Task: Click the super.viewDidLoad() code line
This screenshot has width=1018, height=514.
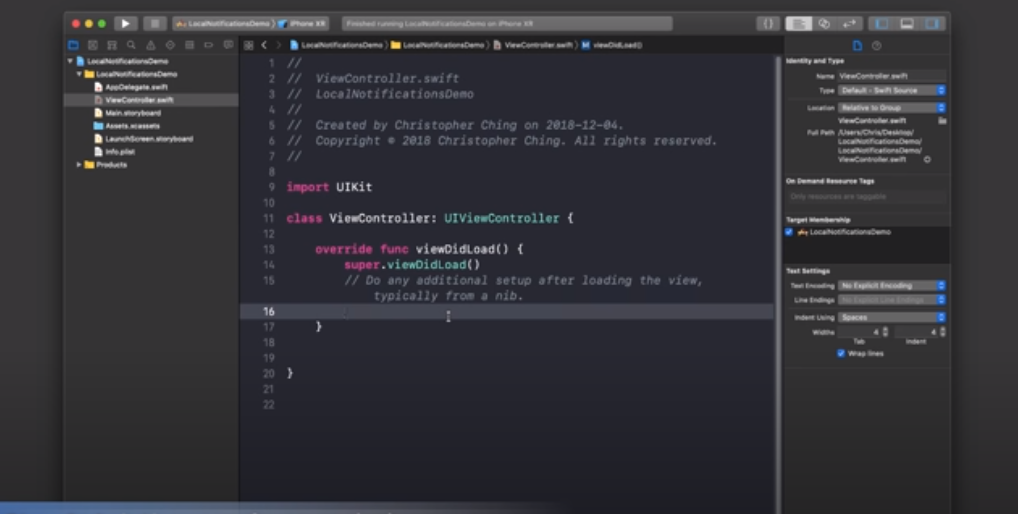Action: click(x=412, y=265)
